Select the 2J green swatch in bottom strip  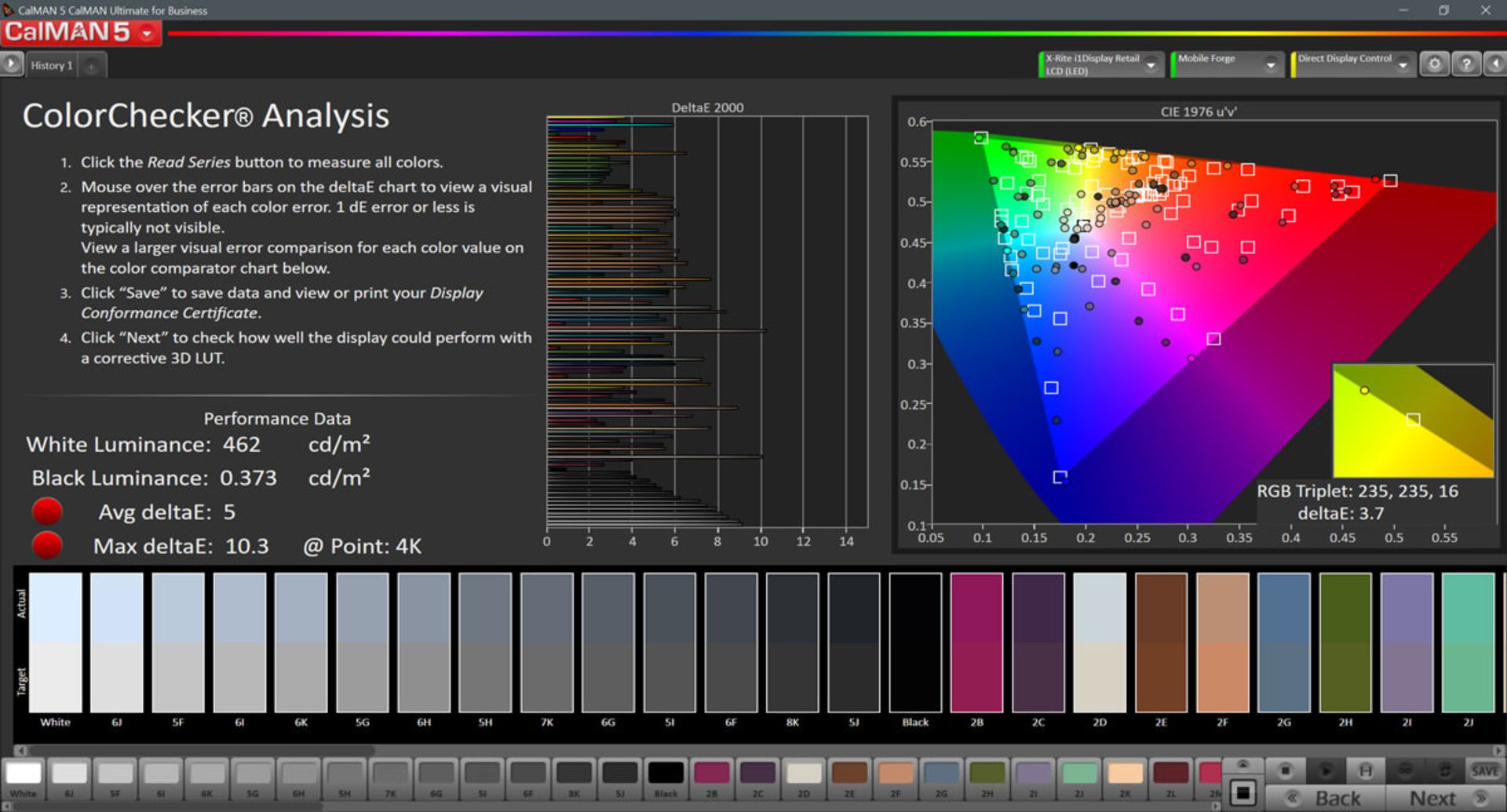point(1079,778)
